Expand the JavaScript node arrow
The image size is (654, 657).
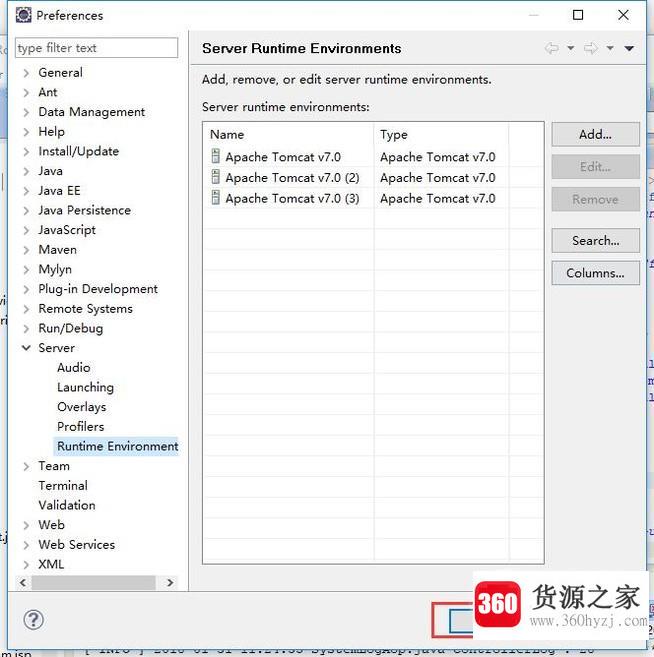26,230
